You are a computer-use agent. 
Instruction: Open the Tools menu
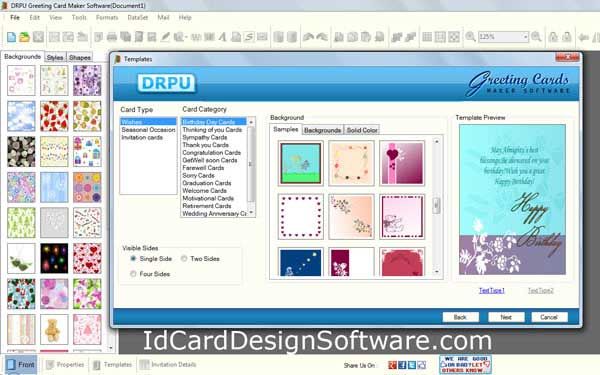click(x=79, y=18)
